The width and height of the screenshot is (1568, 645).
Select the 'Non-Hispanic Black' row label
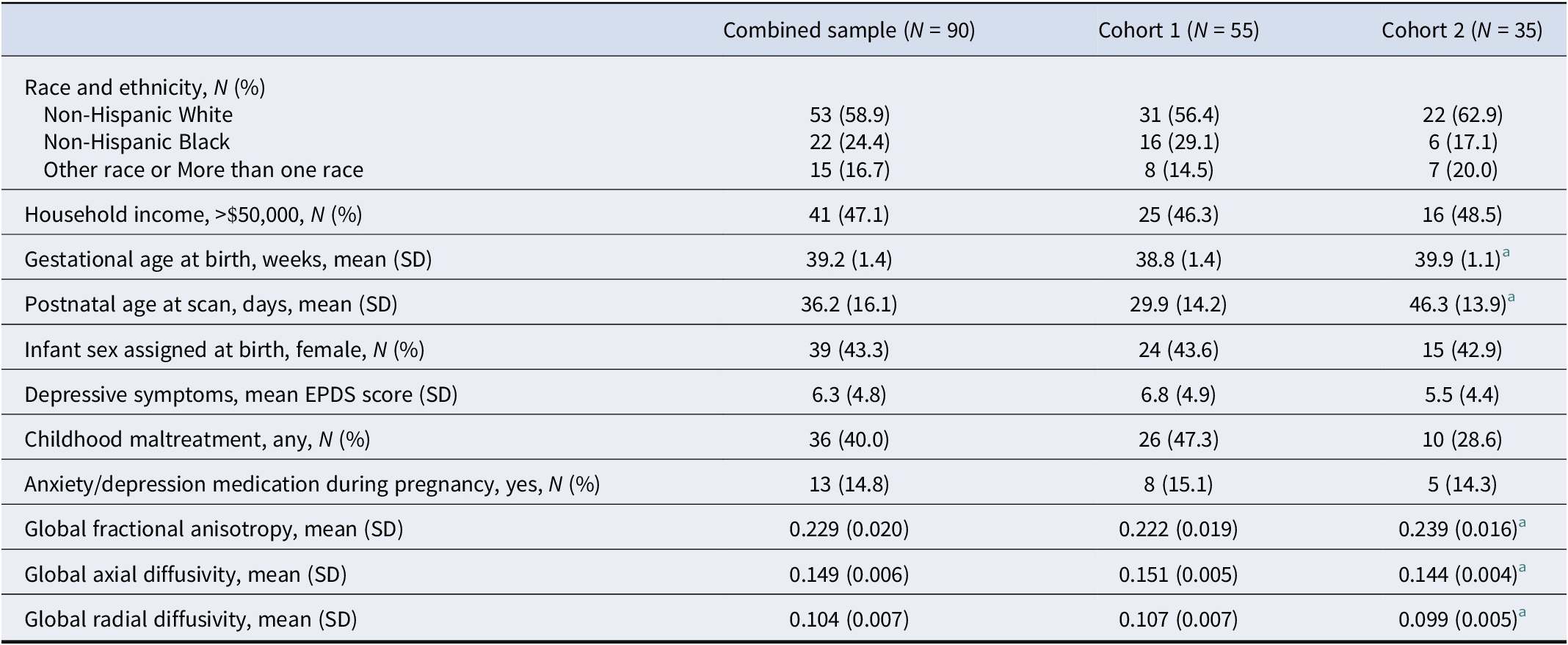pos(137,143)
